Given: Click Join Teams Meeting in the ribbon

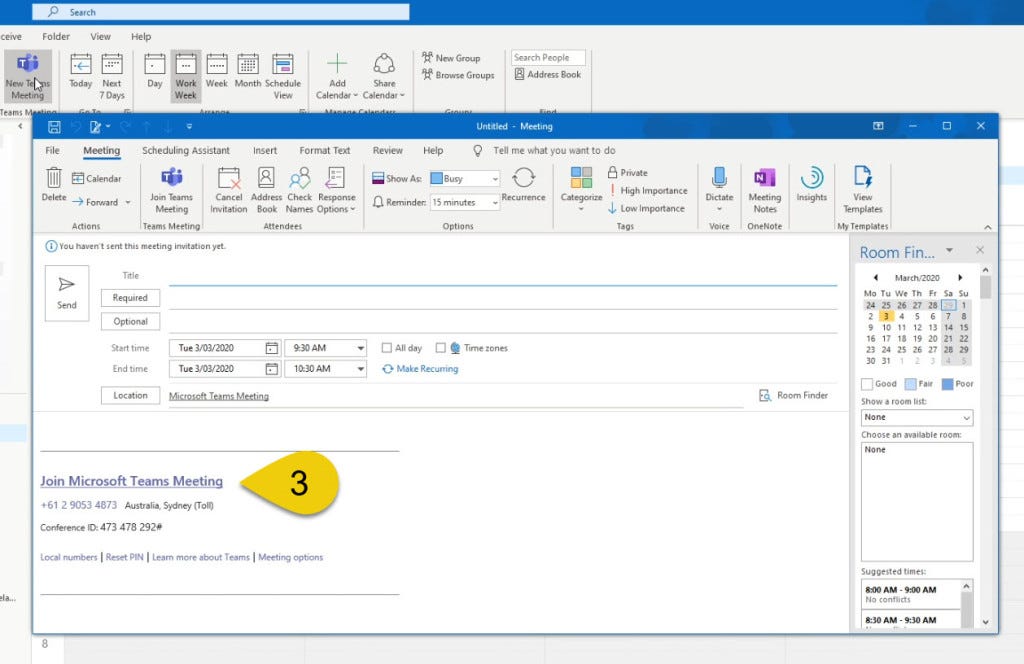Looking at the screenshot, I should coord(171,190).
